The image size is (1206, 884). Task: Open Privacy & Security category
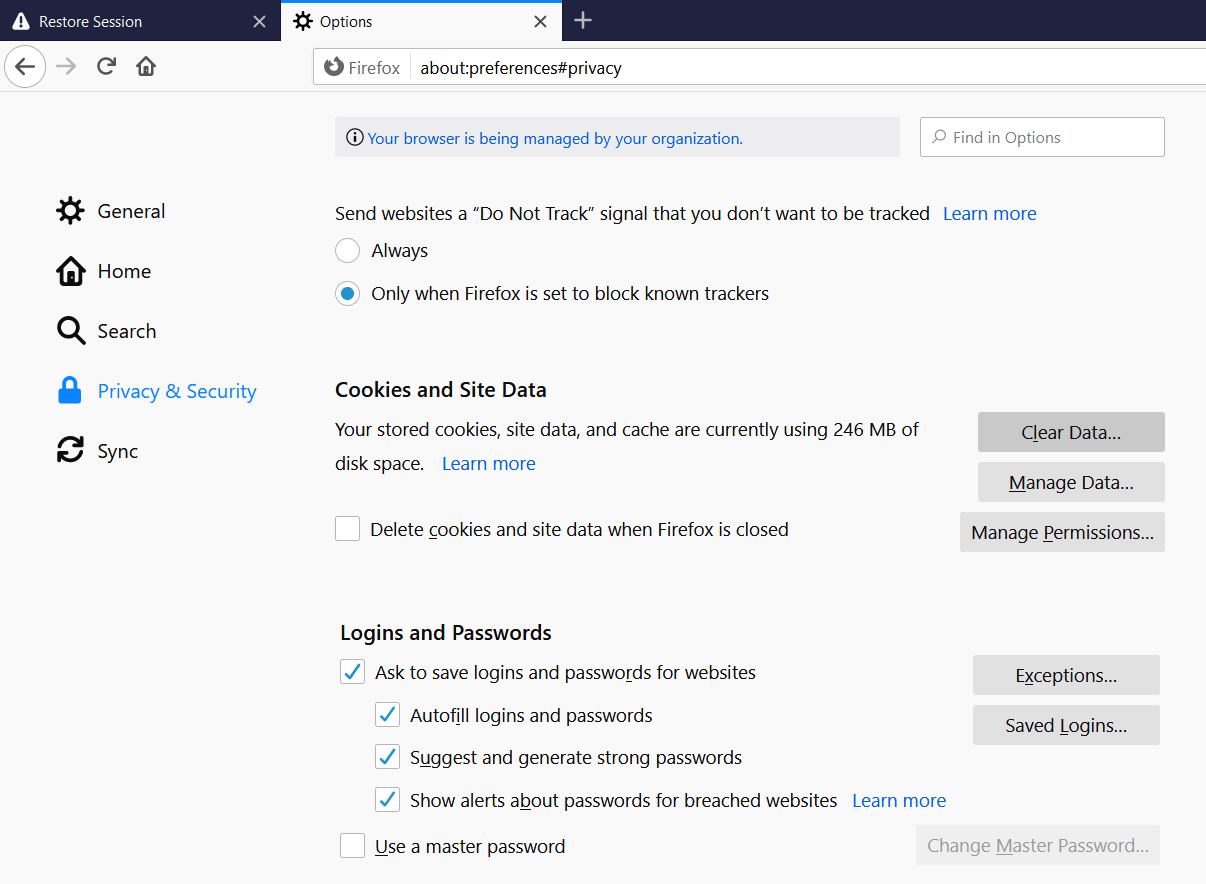157,391
